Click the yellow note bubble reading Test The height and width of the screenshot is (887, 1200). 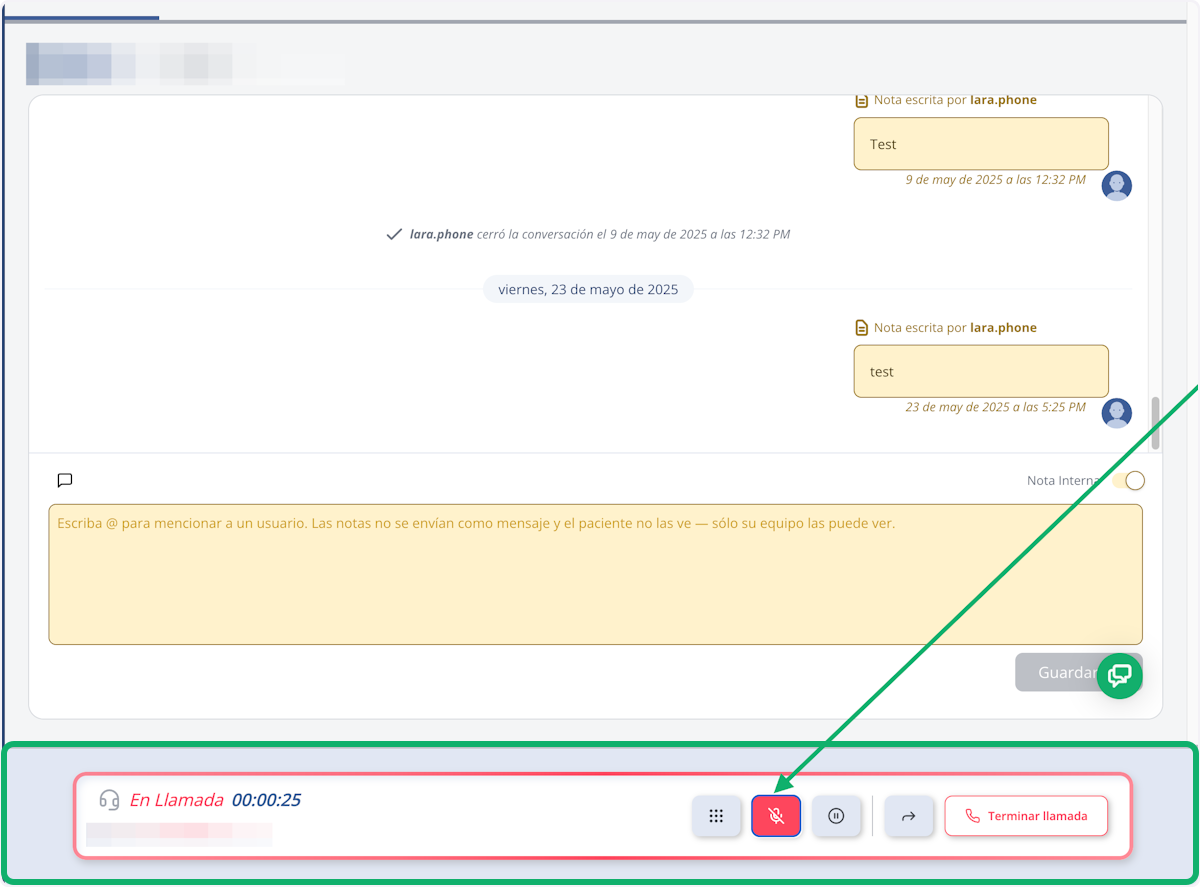[981, 144]
